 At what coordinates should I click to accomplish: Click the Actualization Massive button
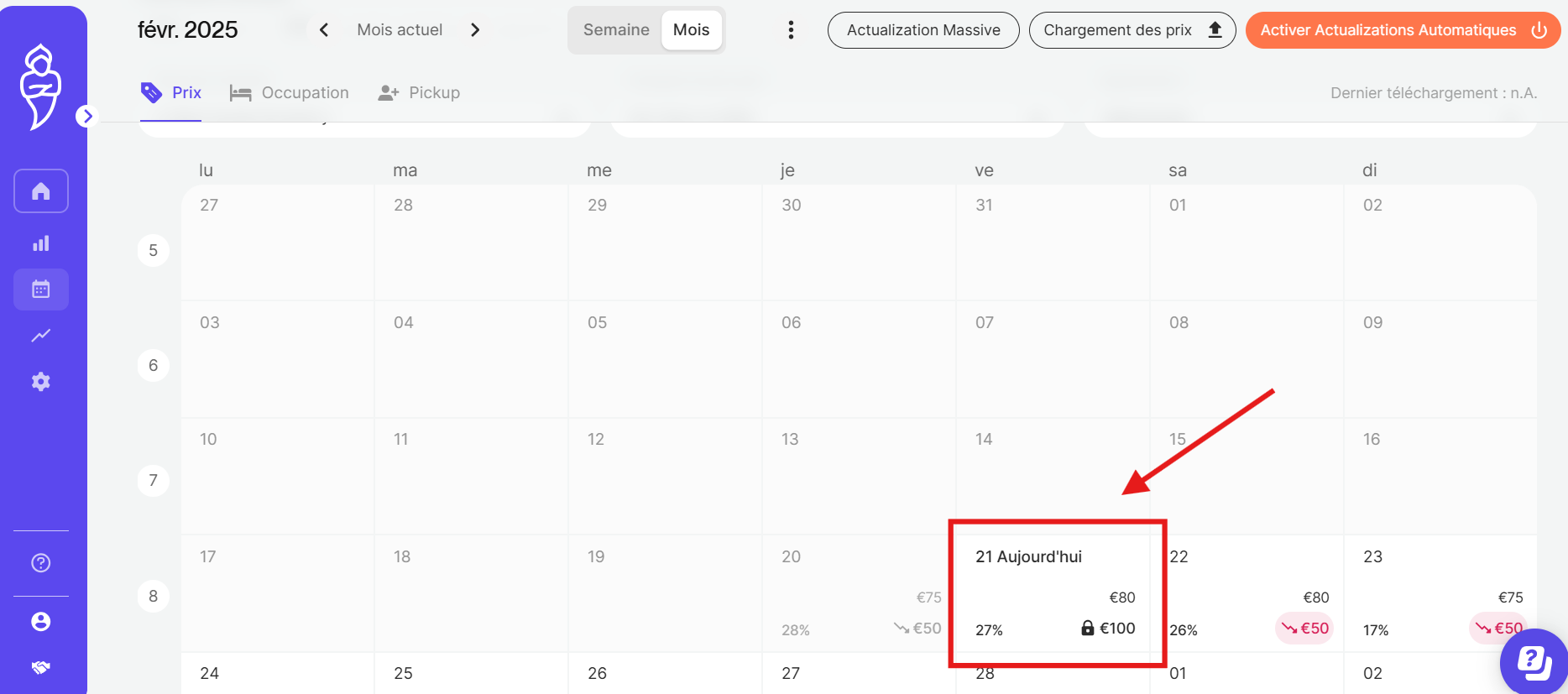tap(923, 30)
